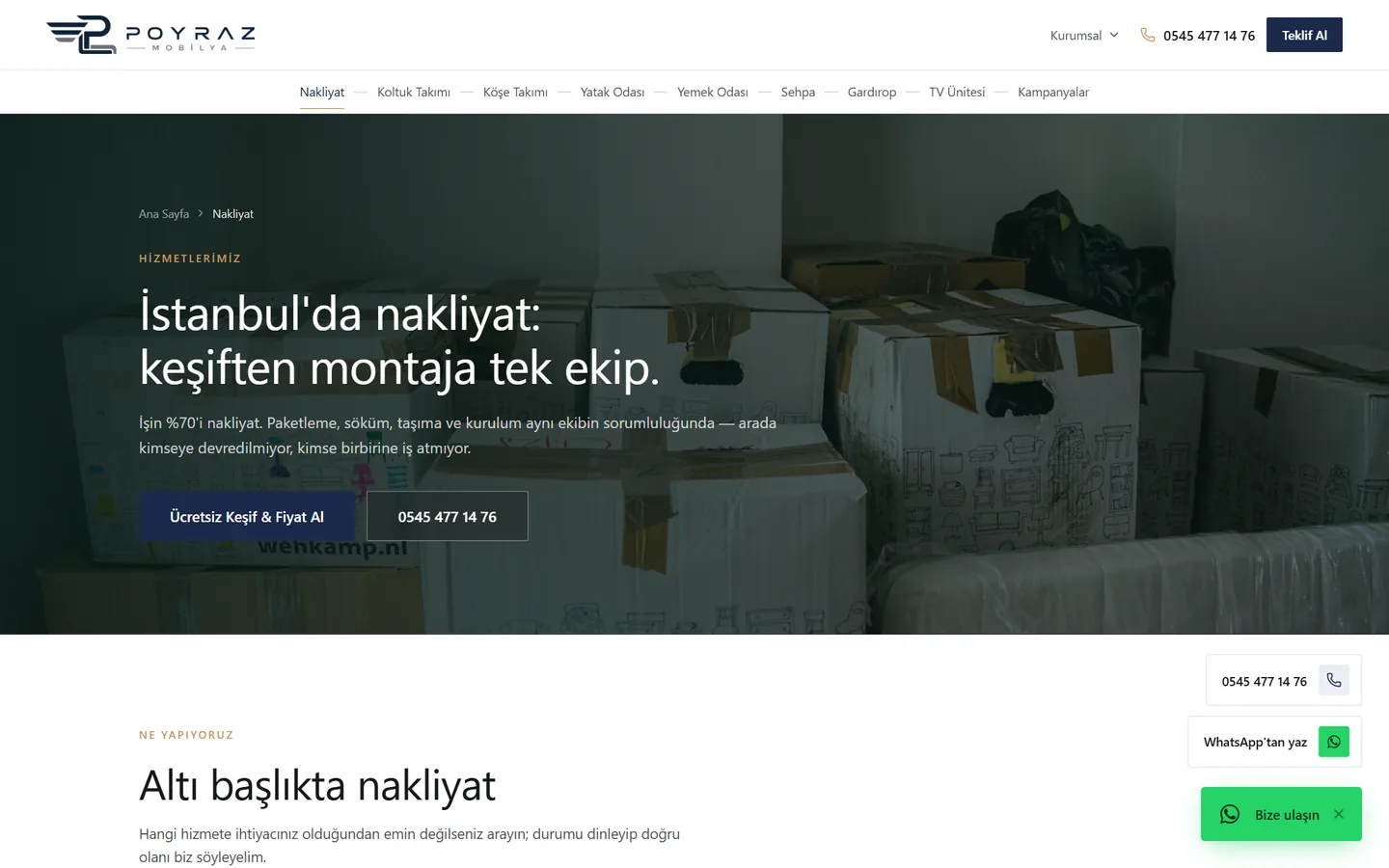
Task: Click the "HİZMETLERİMİZ" label
Action: coord(190,258)
